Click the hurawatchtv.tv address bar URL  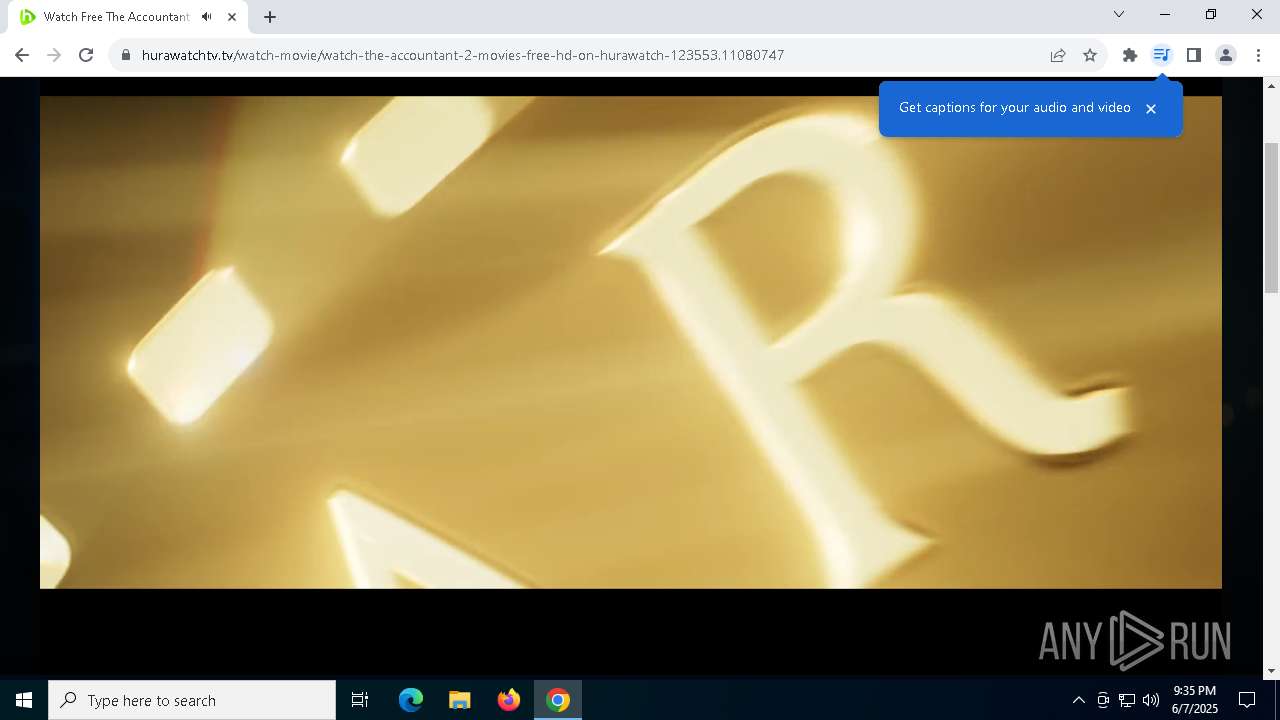[462, 55]
